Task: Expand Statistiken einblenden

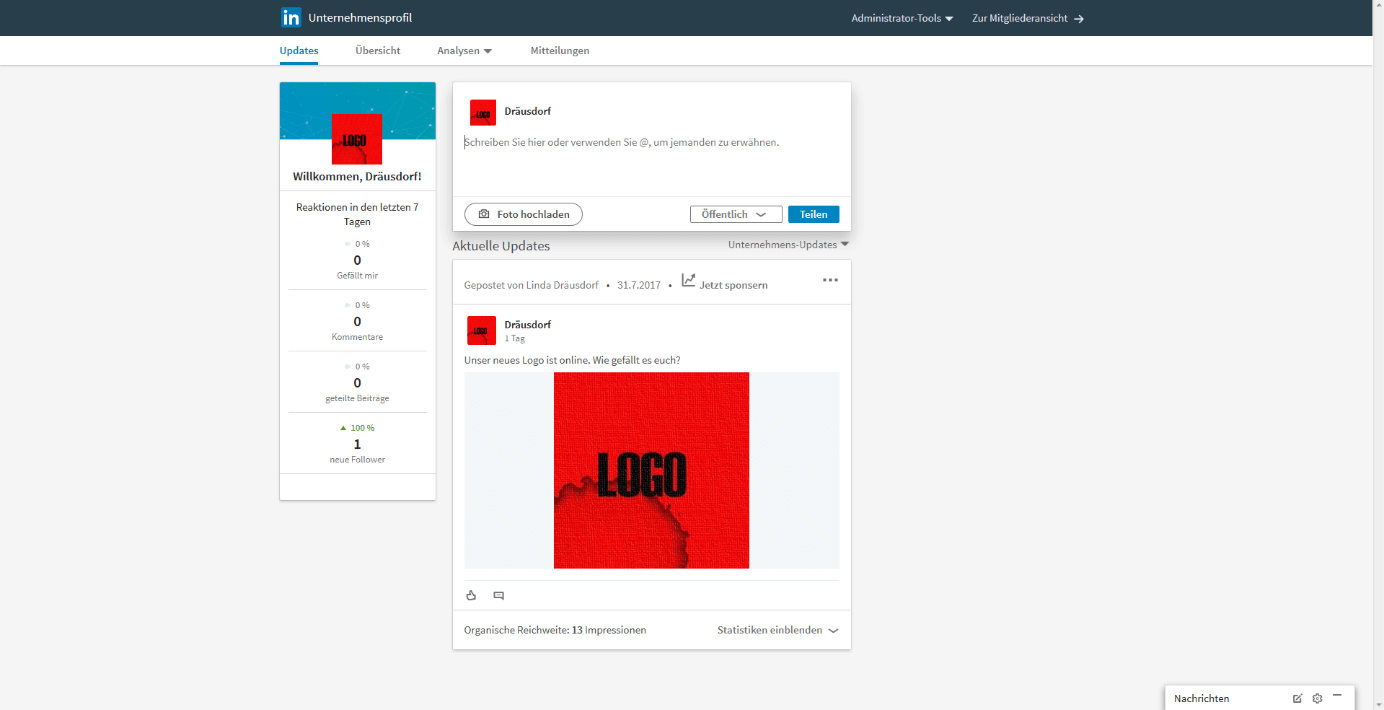Action: click(x=777, y=630)
